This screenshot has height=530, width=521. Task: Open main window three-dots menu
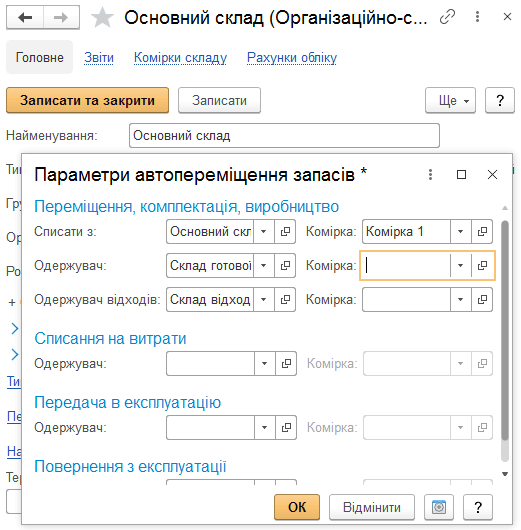(477, 17)
